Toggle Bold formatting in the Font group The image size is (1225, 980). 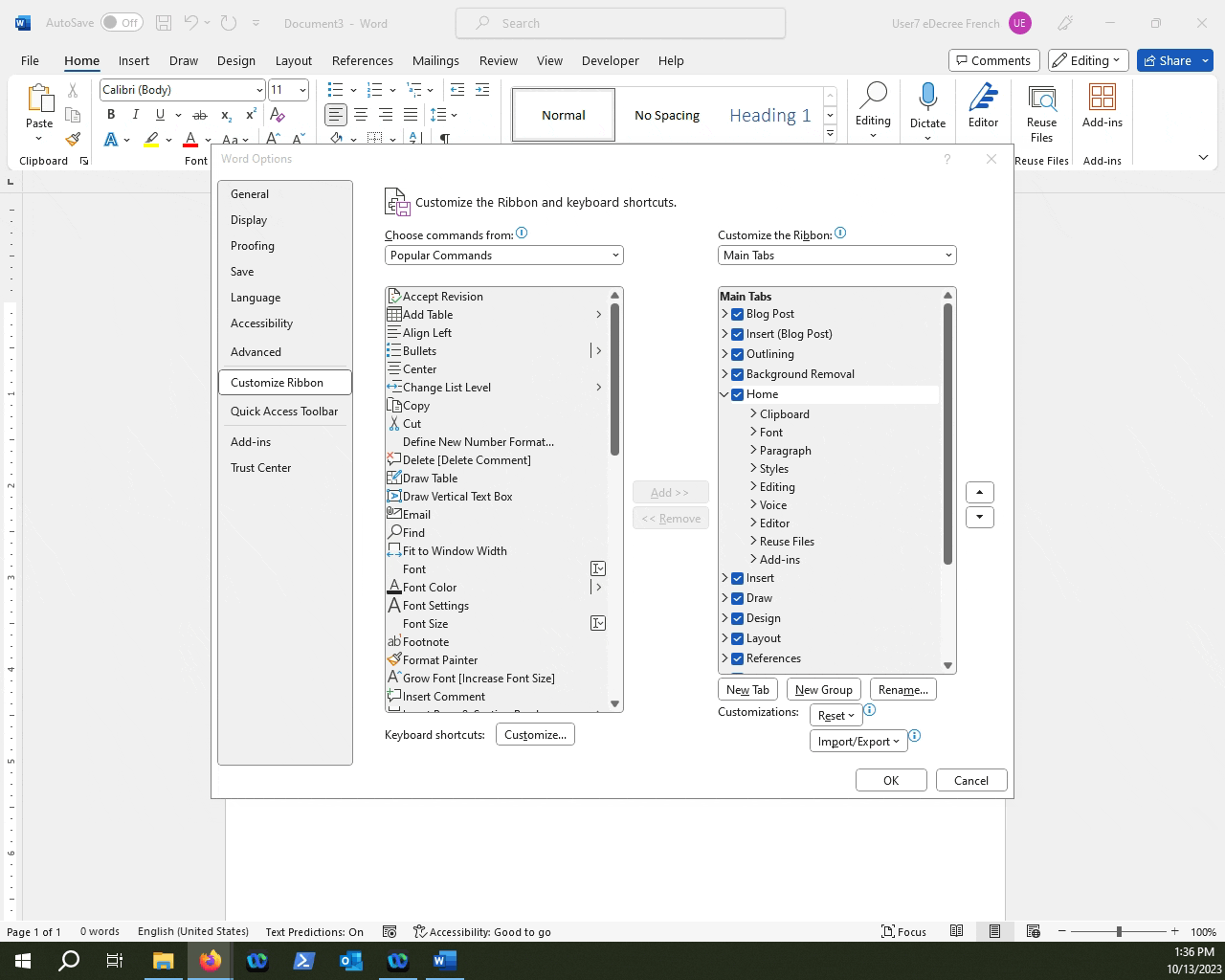[x=111, y=114]
